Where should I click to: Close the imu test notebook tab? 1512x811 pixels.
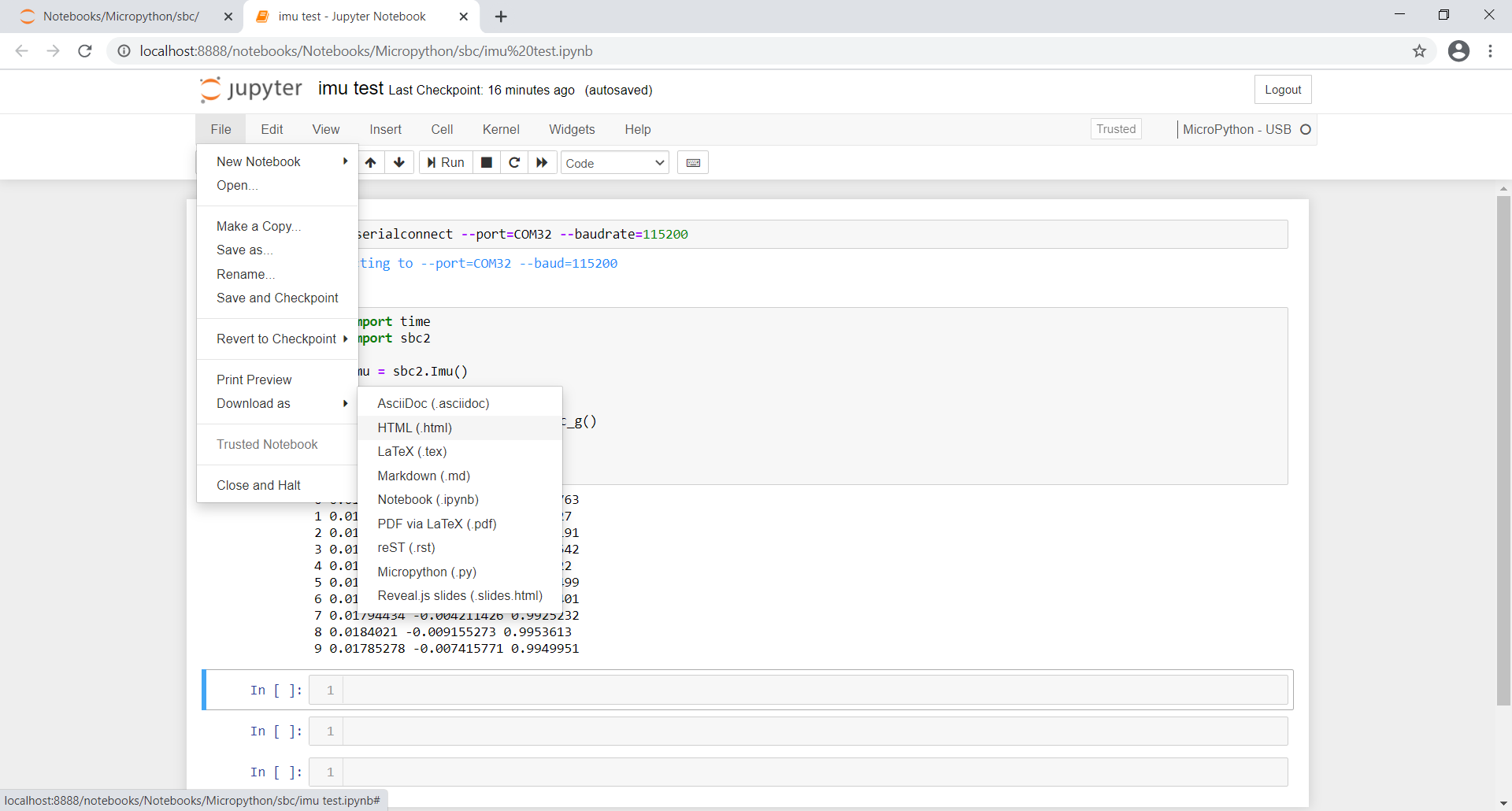pos(464,17)
